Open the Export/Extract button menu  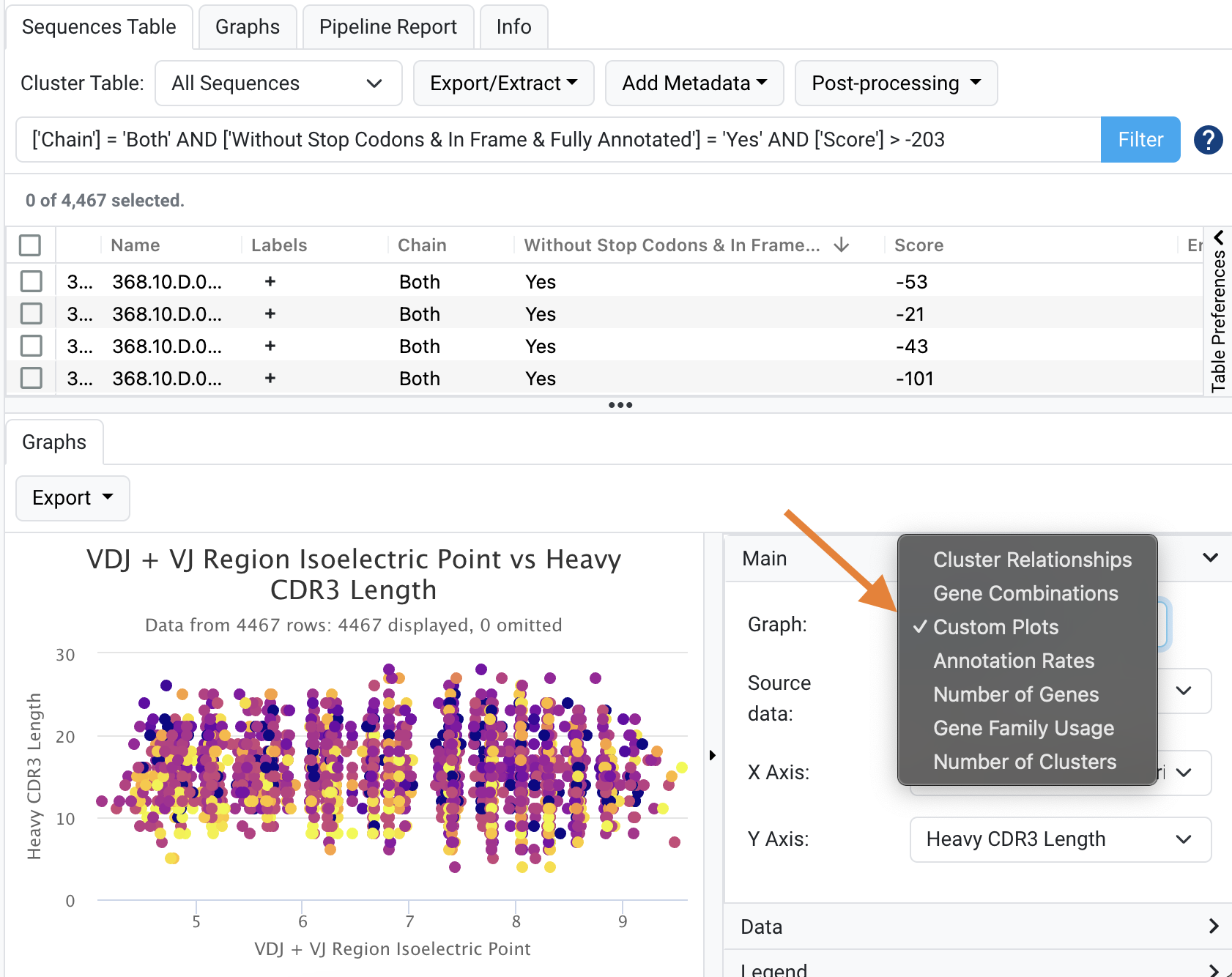[x=503, y=83]
